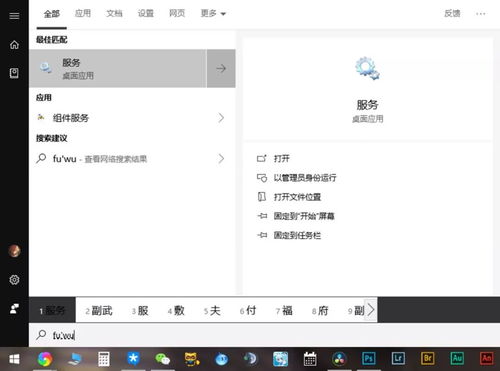Open Calculator from the taskbar
The height and width of the screenshot is (371, 500).
coord(103,359)
